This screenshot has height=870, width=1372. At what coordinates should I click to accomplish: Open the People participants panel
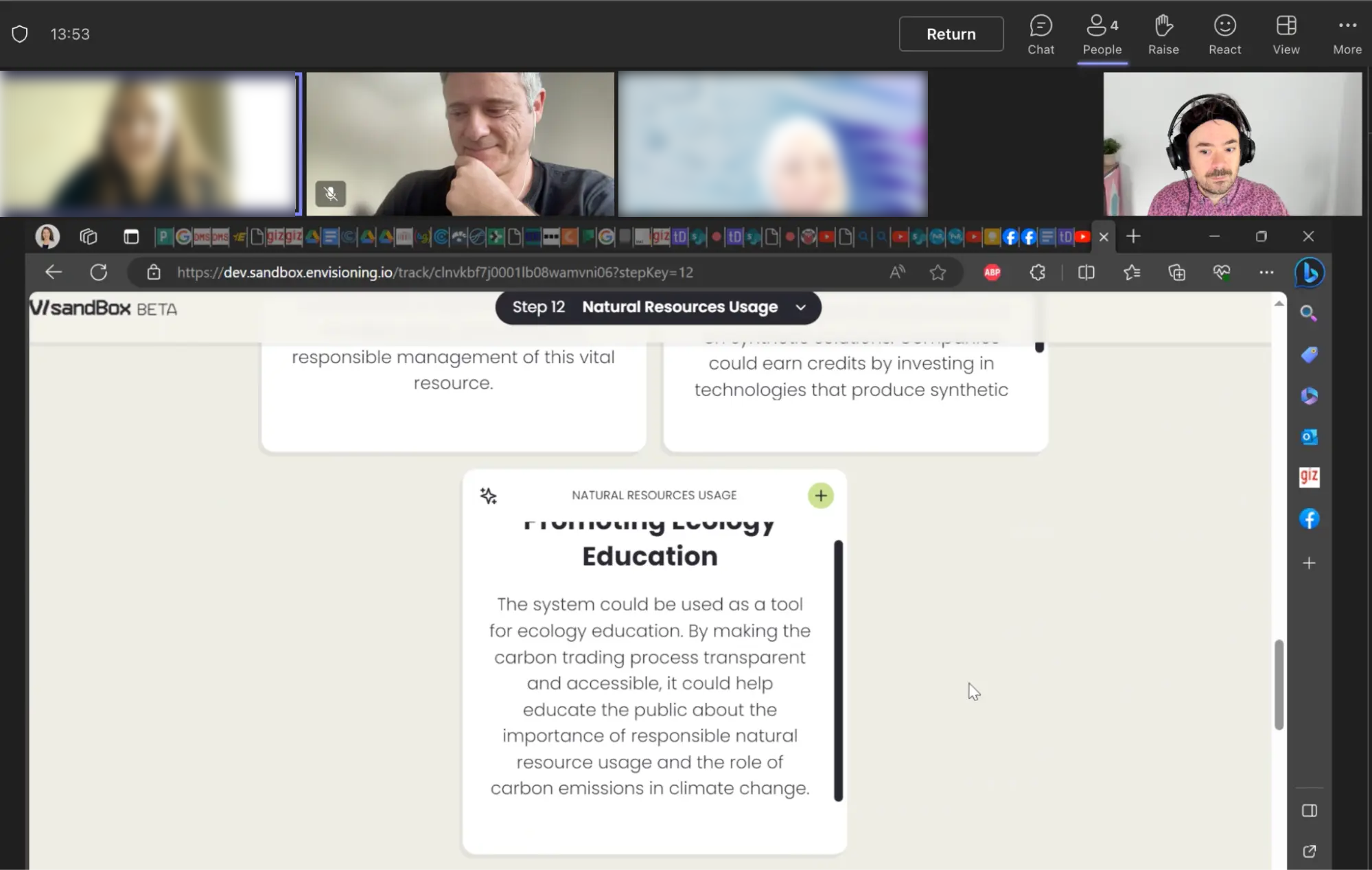tap(1102, 34)
